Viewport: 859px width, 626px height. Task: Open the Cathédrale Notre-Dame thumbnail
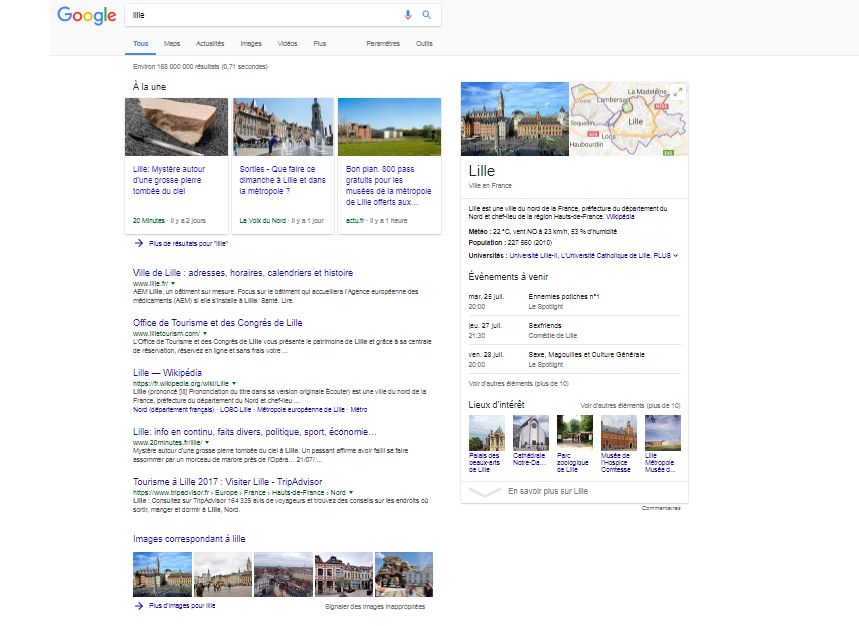coord(530,433)
